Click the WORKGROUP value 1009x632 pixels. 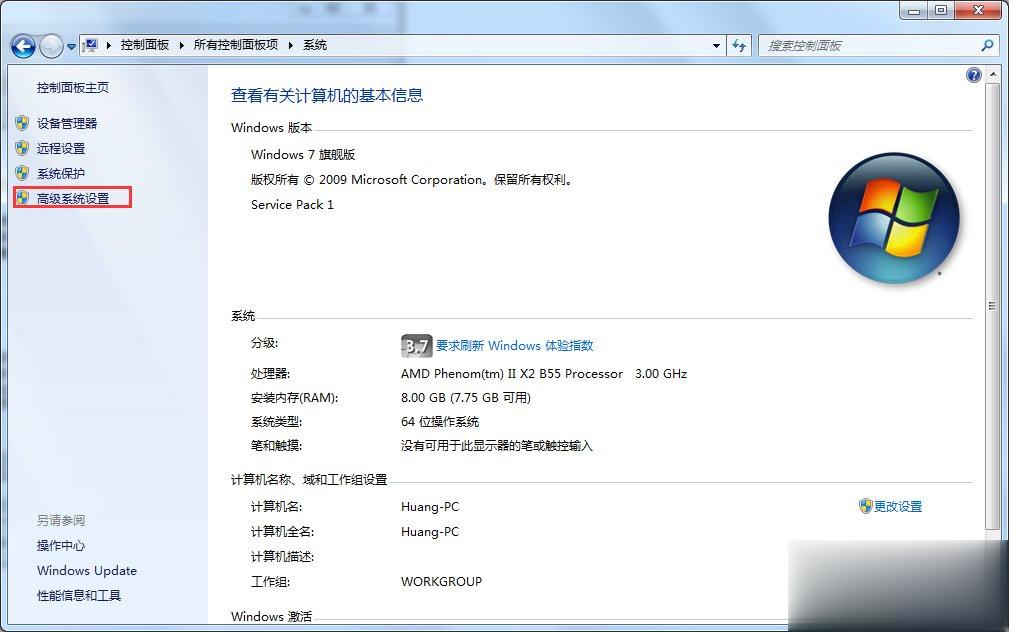441,582
